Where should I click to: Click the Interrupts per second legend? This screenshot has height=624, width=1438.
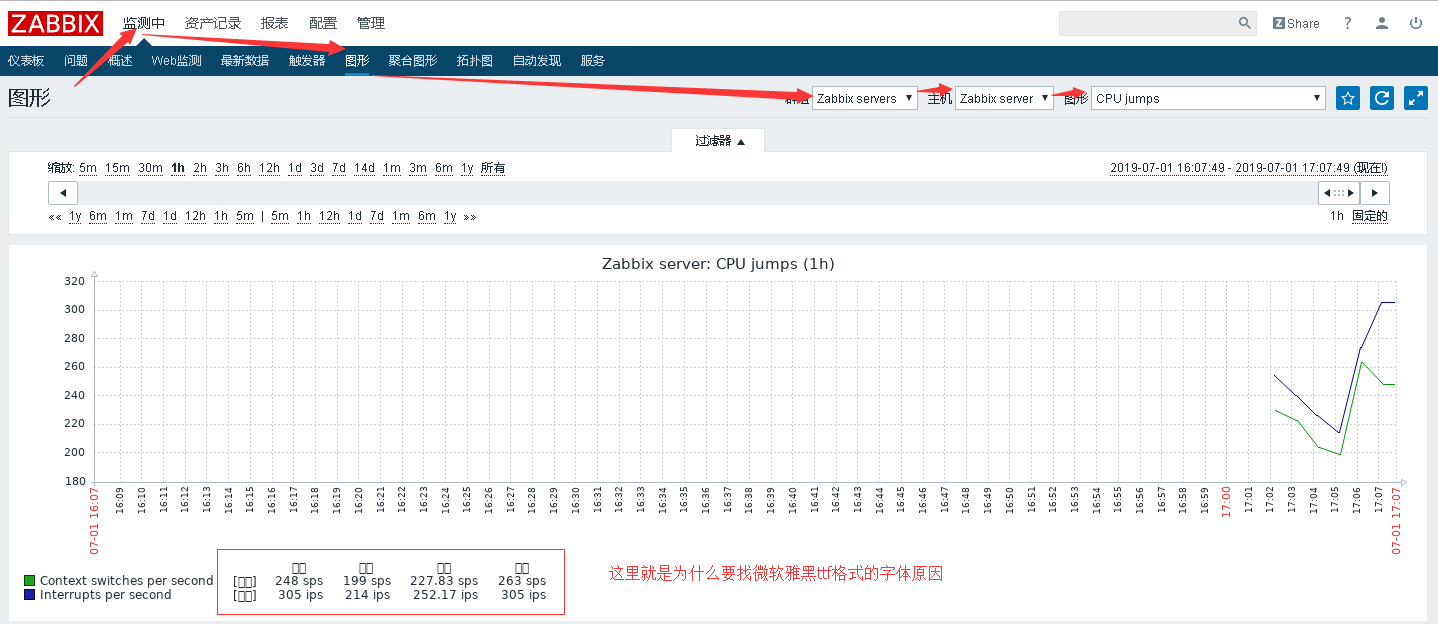point(106,595)
